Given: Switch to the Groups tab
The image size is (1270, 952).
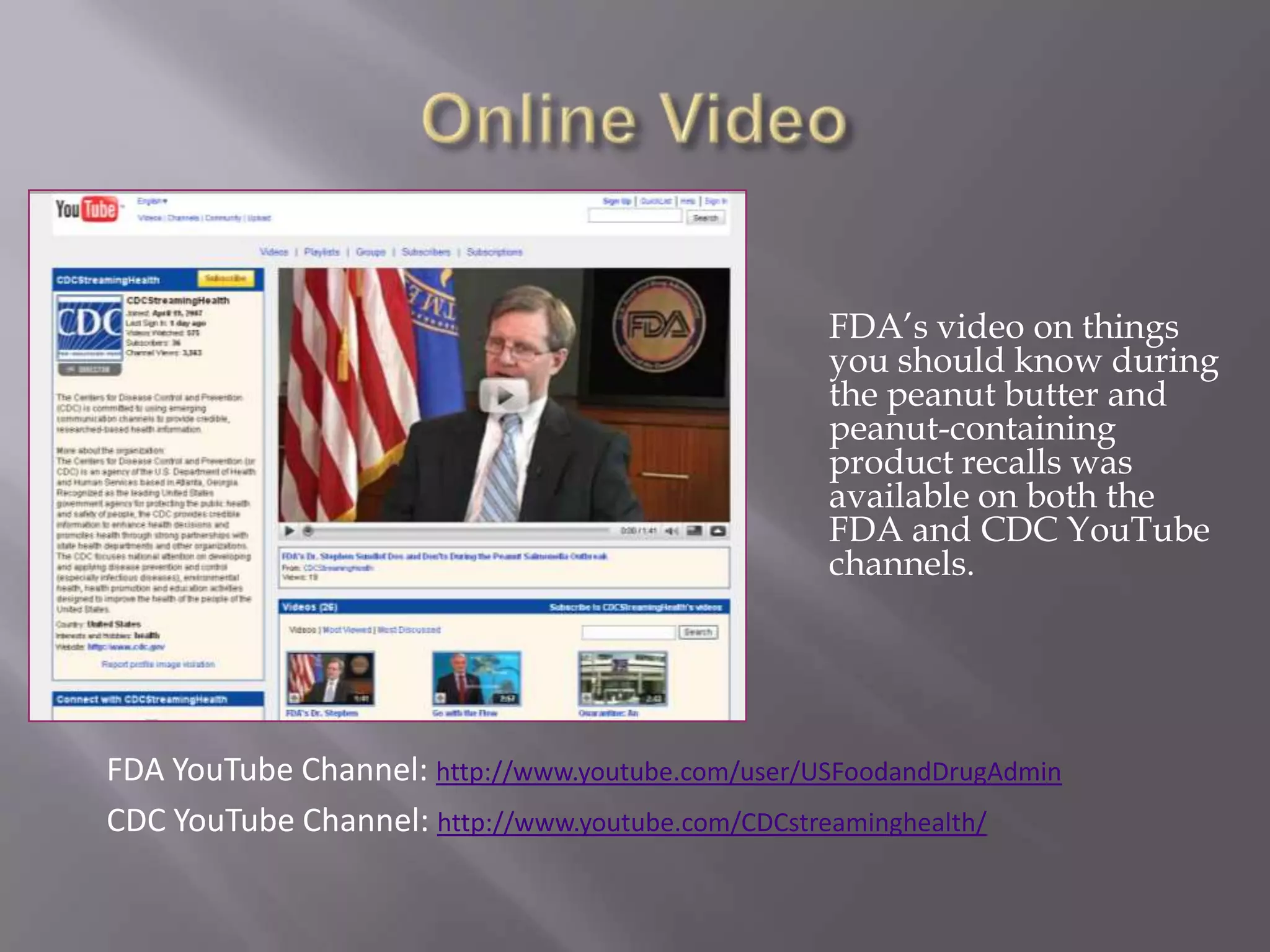Looking at the screenshot, I should pyautogui.click(x=371, y=252).
